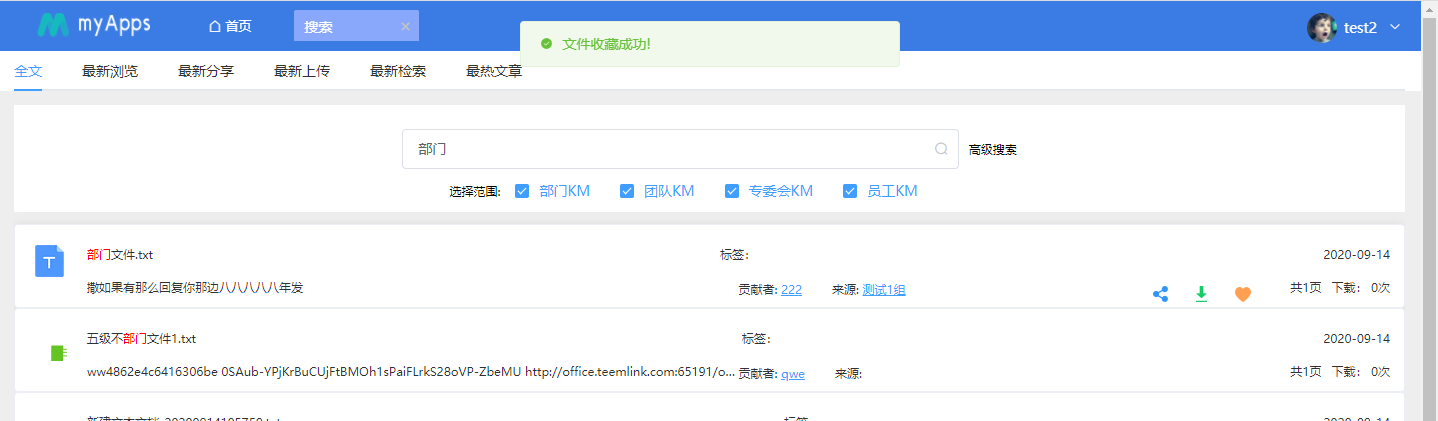
Task: Open 高级搜索 advanced search
Action: [x=993, y=150]
